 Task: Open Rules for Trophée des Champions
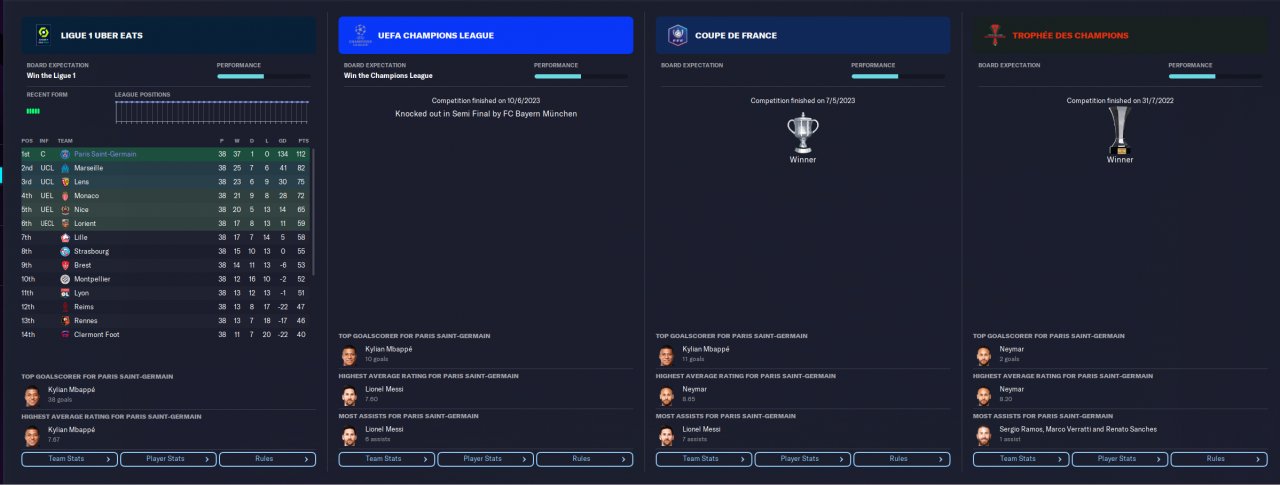[x=1216, y=459]
